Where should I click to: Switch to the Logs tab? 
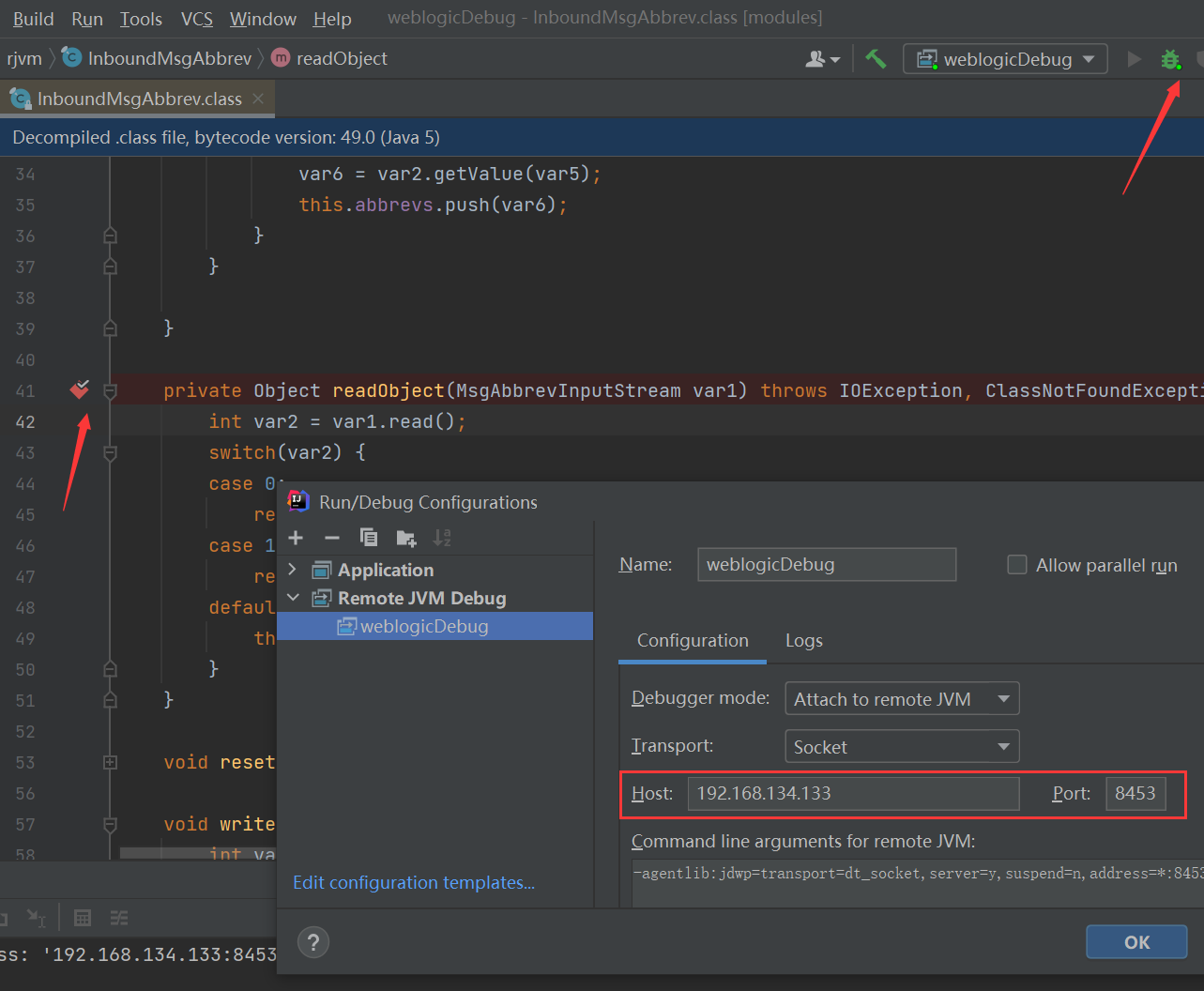coord(803,640)
